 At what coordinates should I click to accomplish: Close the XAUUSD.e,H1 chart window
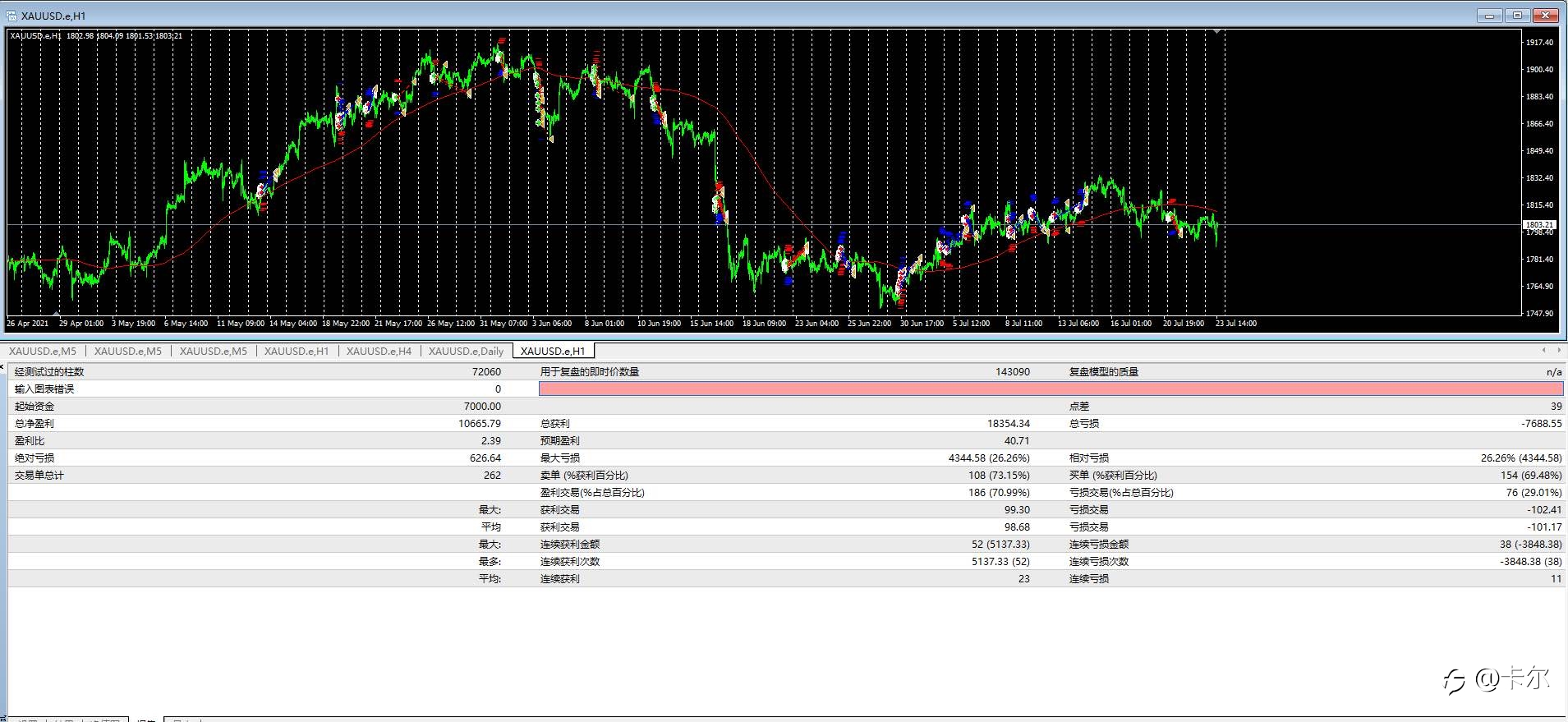(x=1546, y=16)
